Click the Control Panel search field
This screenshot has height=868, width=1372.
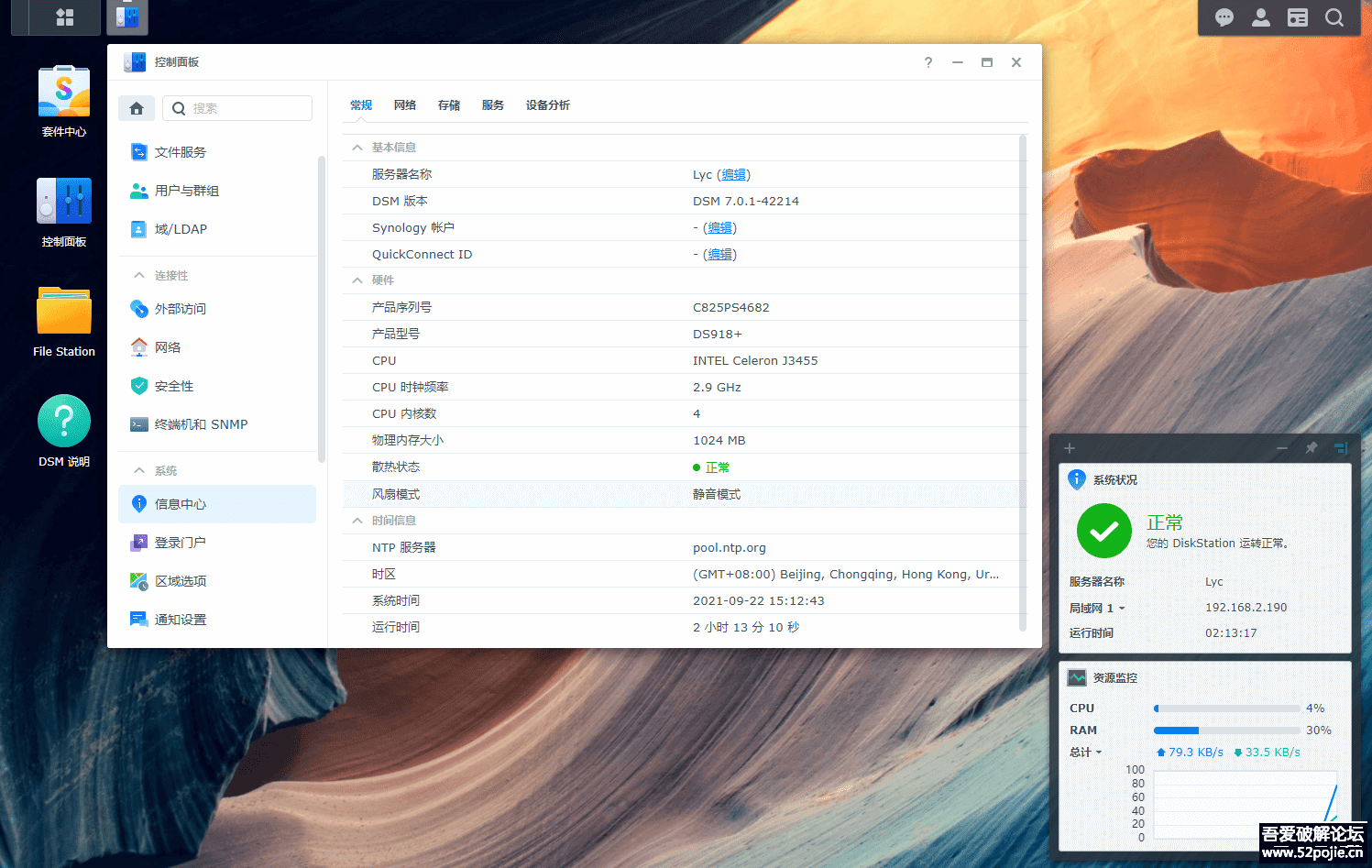point(237,108)
